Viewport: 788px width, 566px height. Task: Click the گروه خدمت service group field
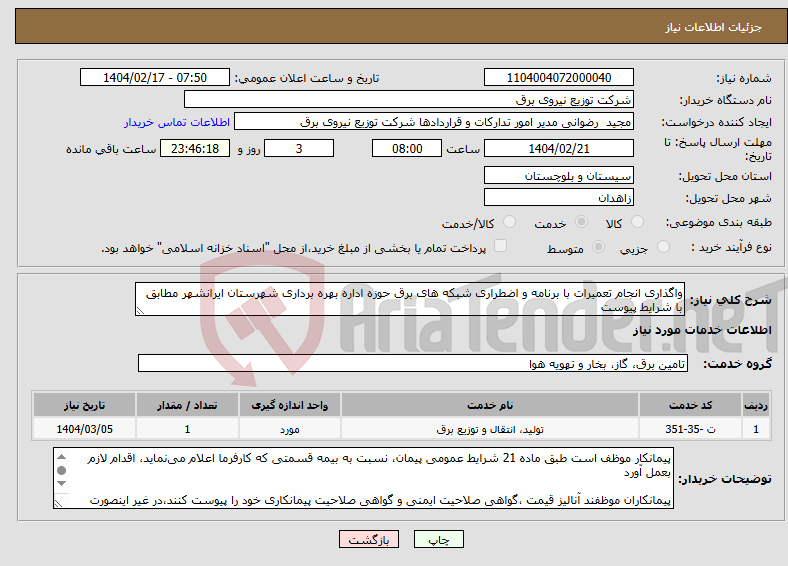(x=413, y=363)
